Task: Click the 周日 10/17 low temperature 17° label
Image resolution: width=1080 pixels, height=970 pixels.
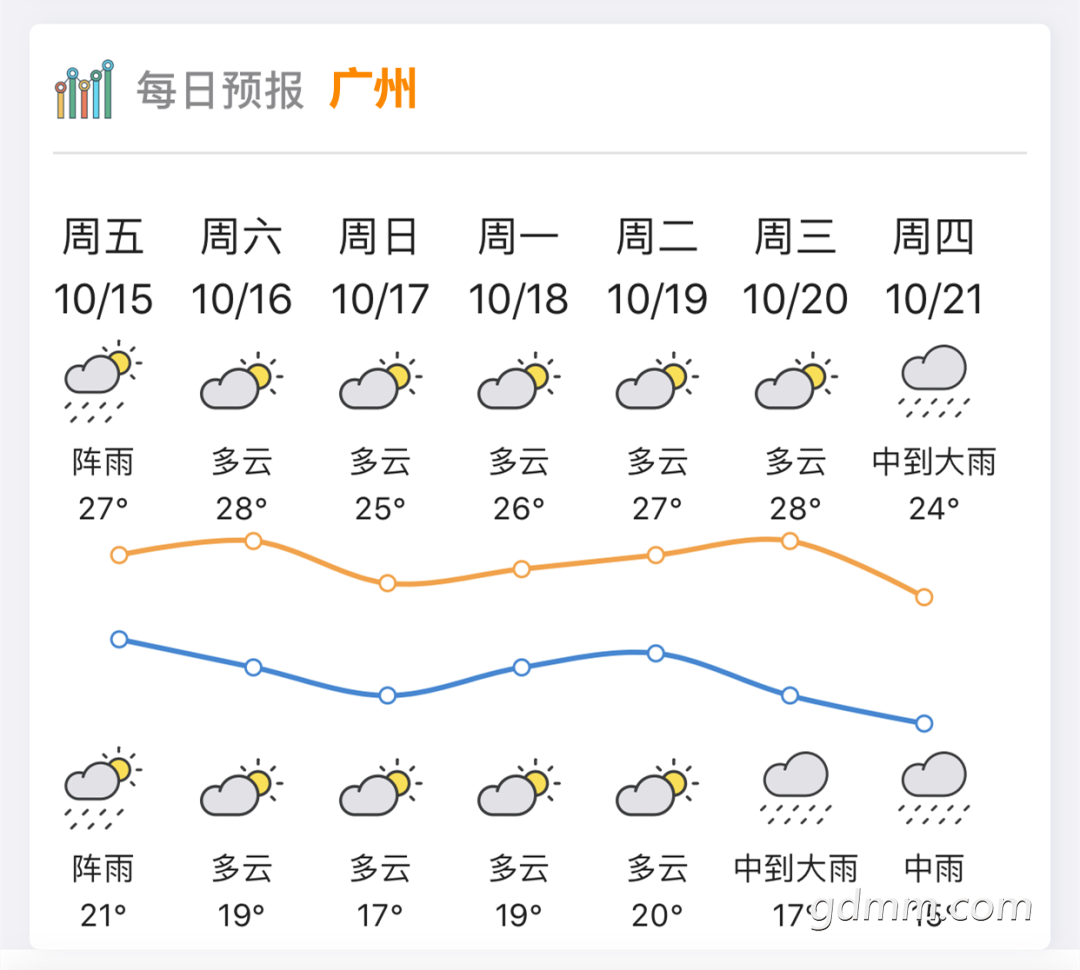Action: point(380,916)
